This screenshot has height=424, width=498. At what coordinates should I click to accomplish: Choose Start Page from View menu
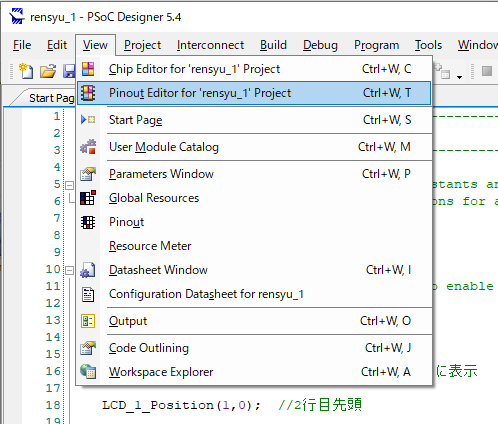click(x=255, y=120)
